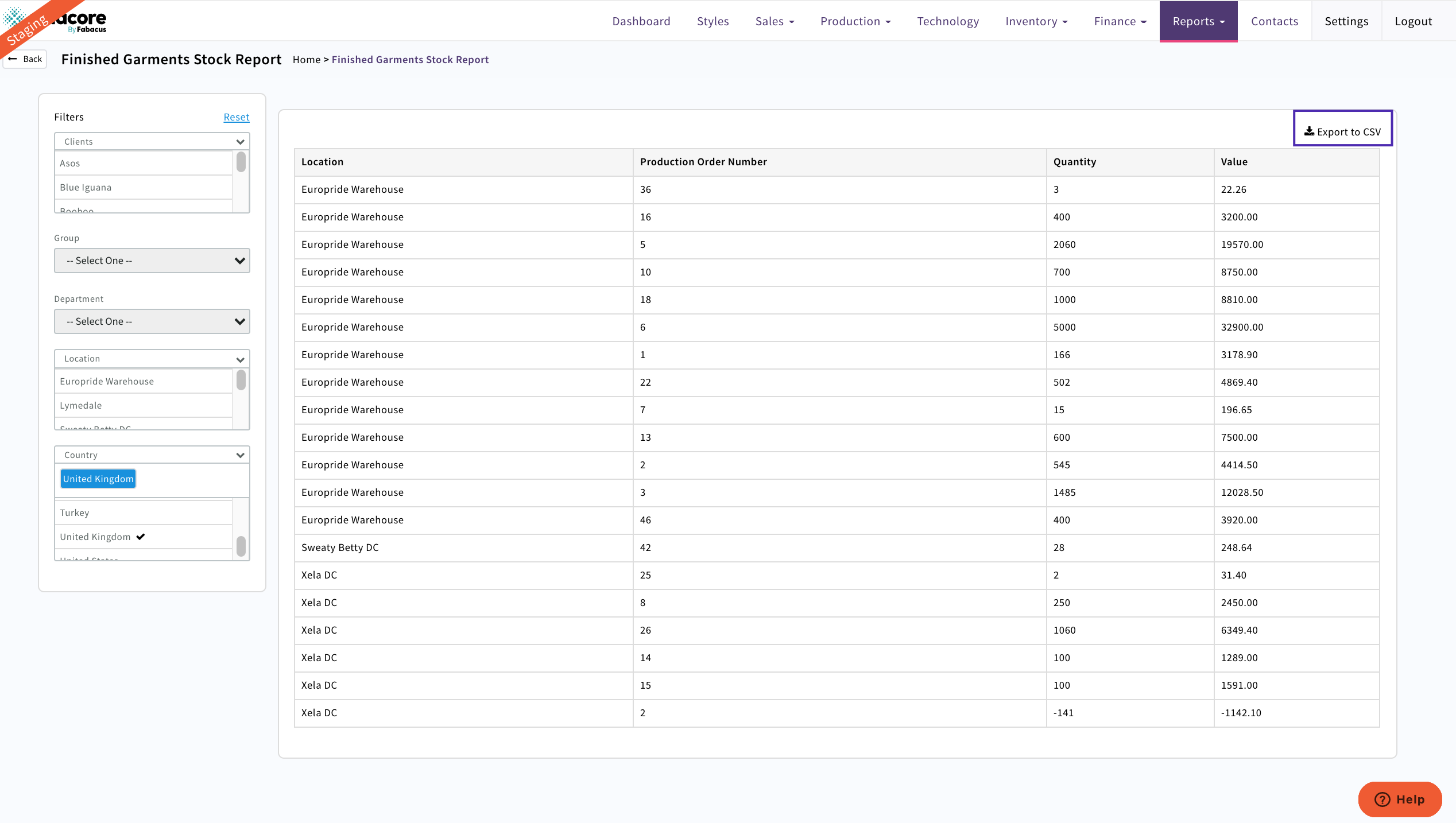Image resolution: width=1456 pixels, height=823 pixels.
Task: Click the Country chevron icon
Action: tap(240, 455)
